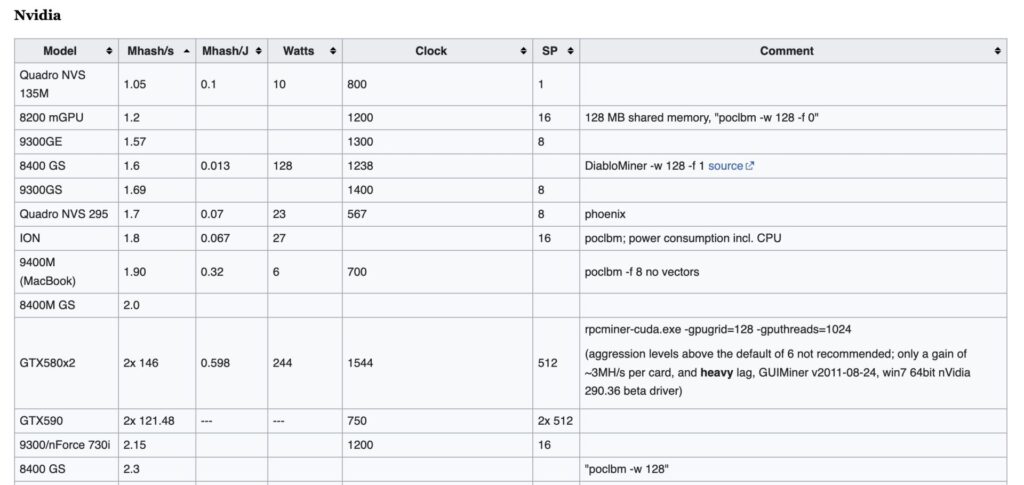The height and width of the screenshot is (485, 1024).
Task: Click the Comment header label text
Action: click(786, 51)
